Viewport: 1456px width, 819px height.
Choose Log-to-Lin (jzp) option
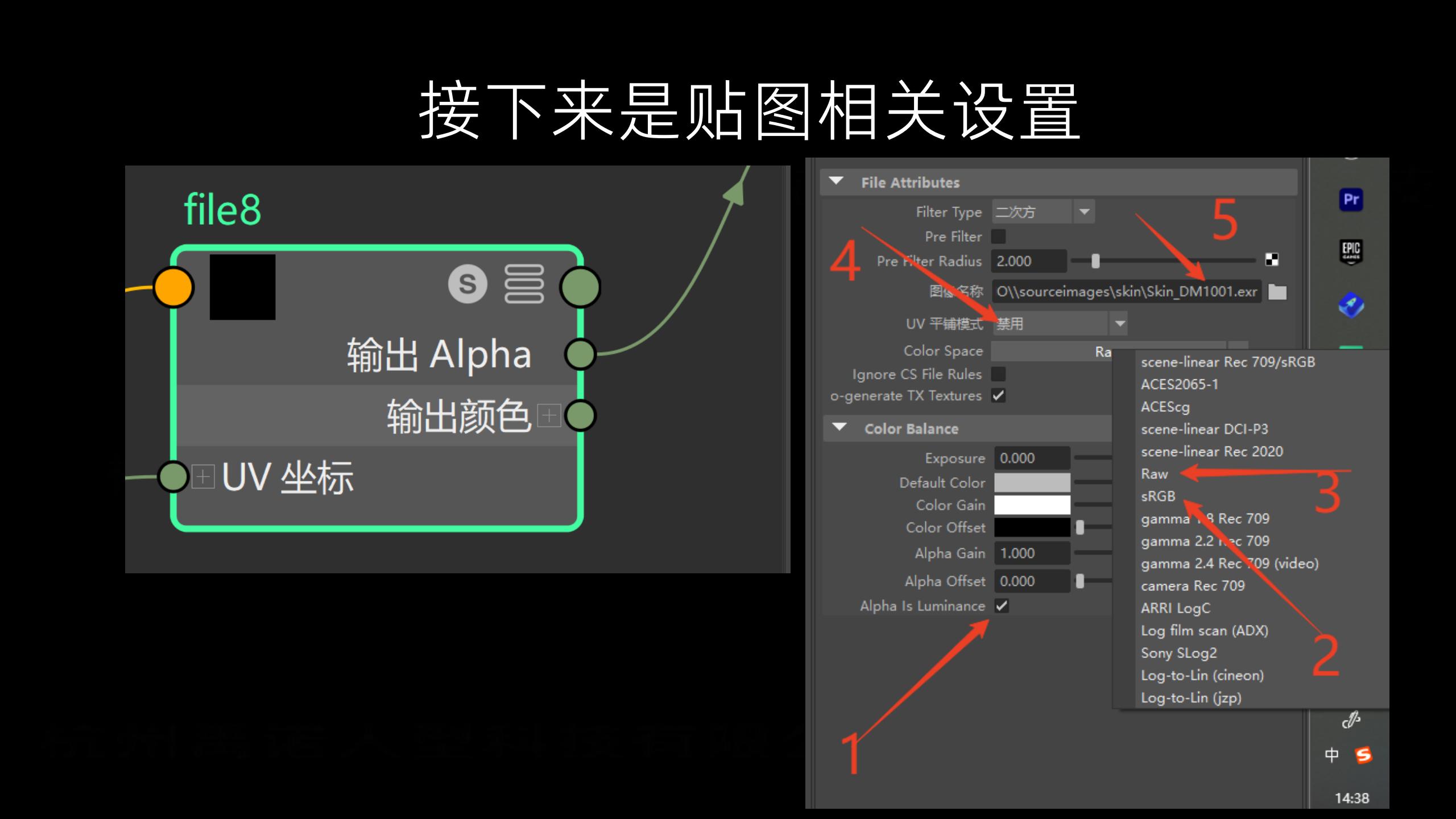coord(1190,697)
